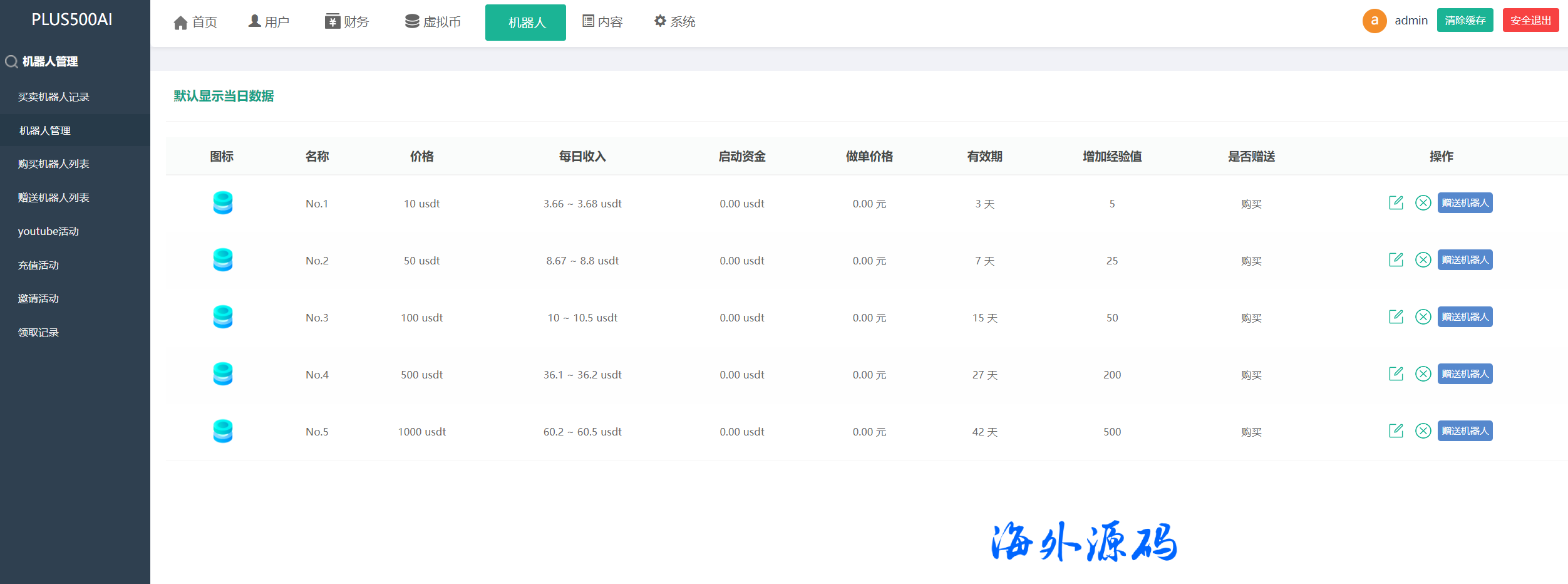
Task: Click the coin stack icon of robot No.1
Action: click(223, 203)
